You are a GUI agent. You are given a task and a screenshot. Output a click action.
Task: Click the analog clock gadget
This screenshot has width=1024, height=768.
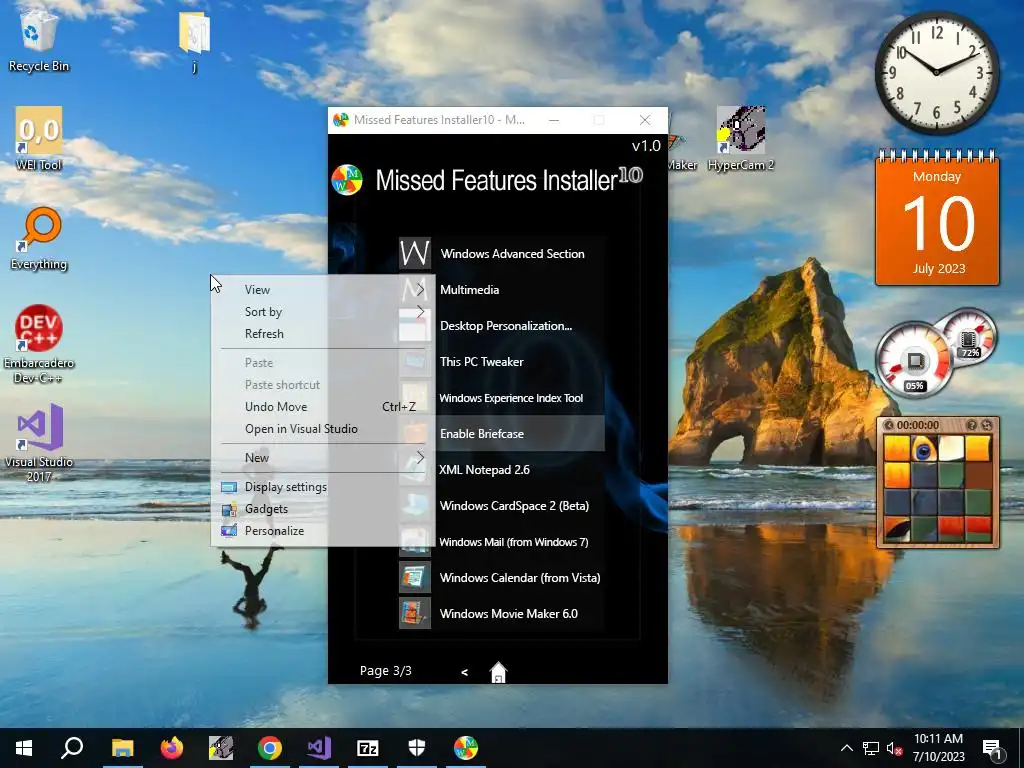936,72
